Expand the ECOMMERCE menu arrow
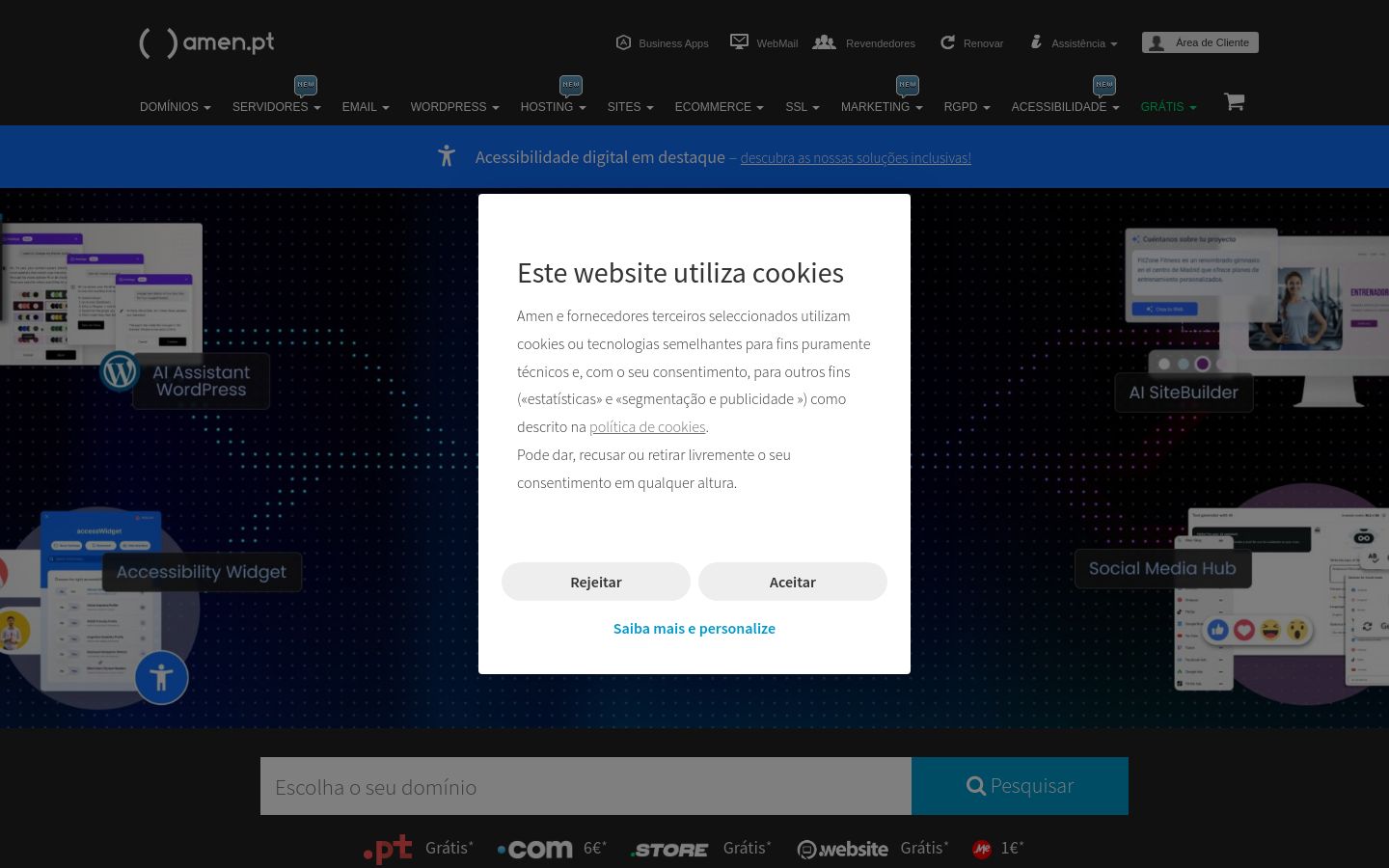 759,108
